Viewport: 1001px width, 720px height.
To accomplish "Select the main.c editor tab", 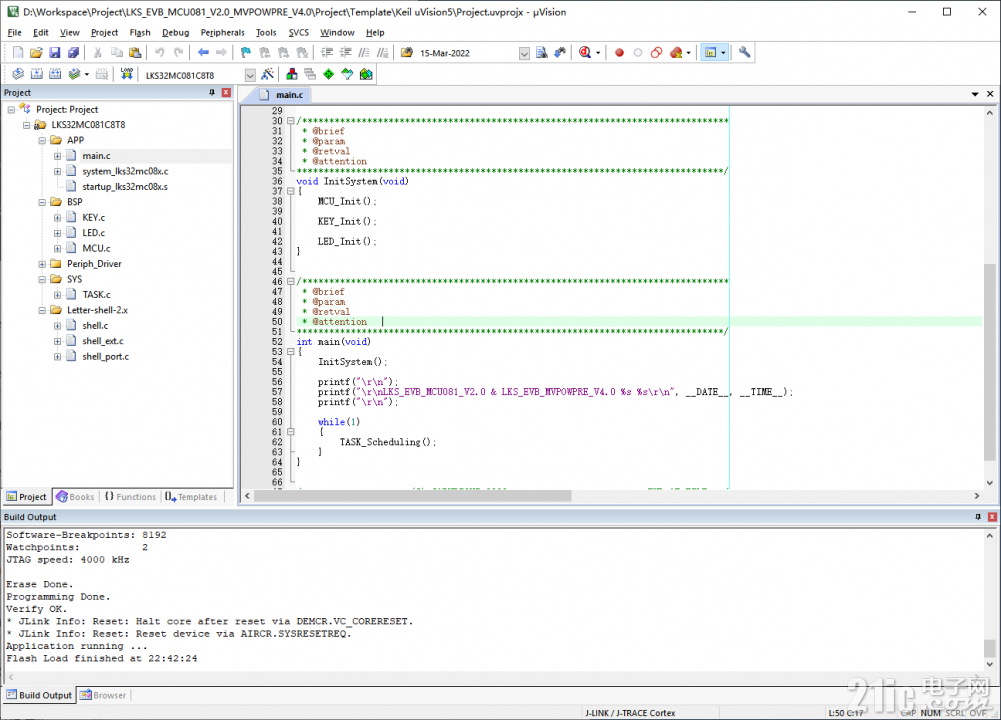I will click(x=282, y=94).
